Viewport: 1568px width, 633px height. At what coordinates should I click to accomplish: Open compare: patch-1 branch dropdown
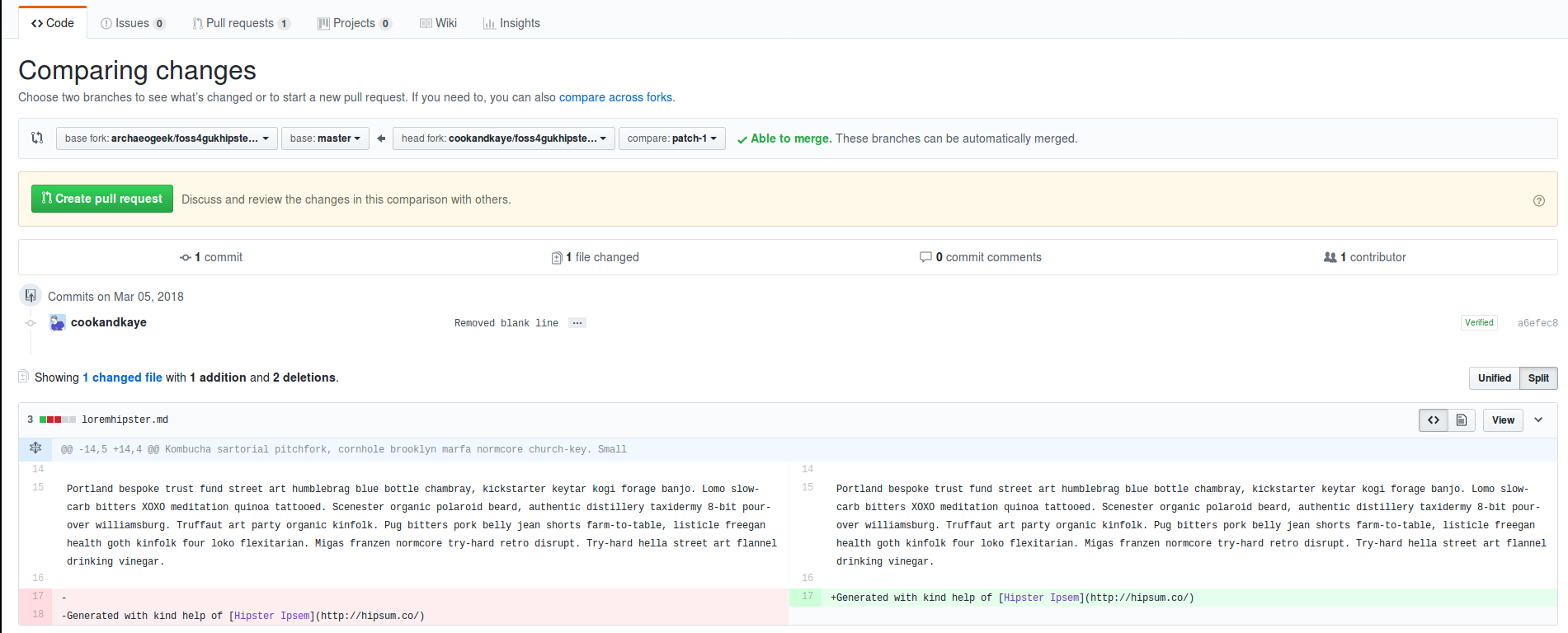point(671,138)
